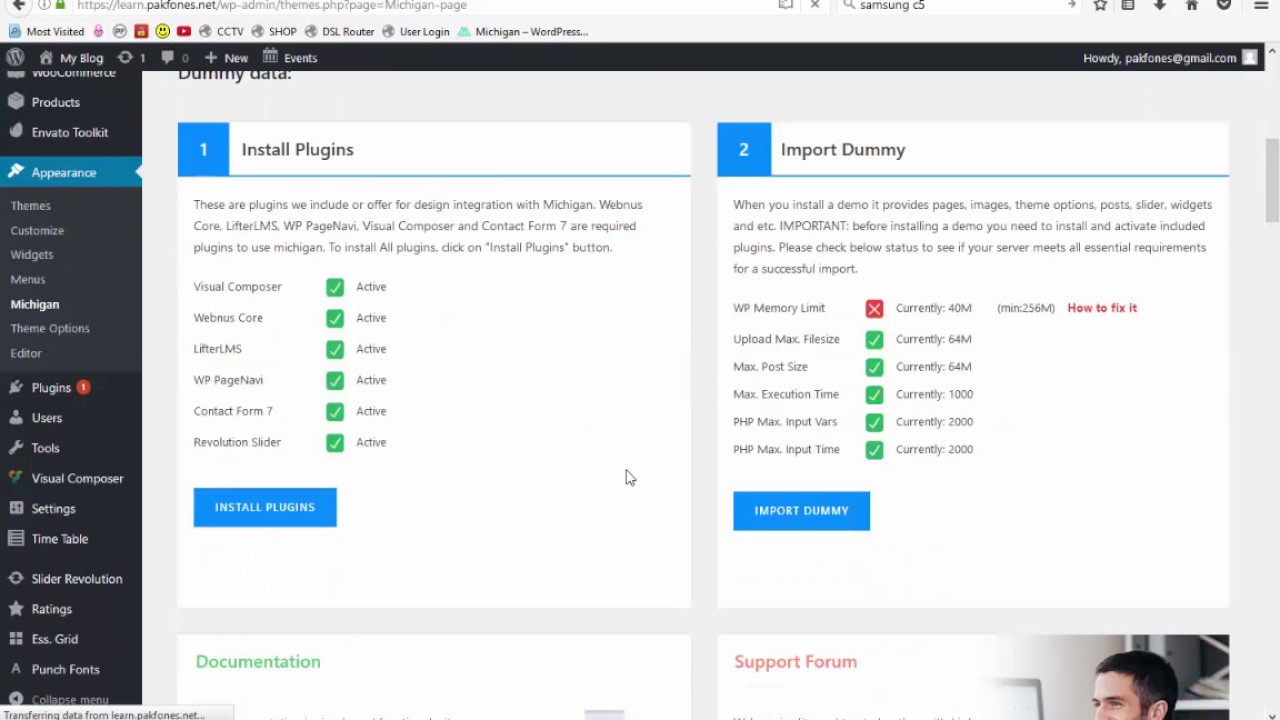Open the bookmarks list toolbar icon

click(x=1128, y=5)
